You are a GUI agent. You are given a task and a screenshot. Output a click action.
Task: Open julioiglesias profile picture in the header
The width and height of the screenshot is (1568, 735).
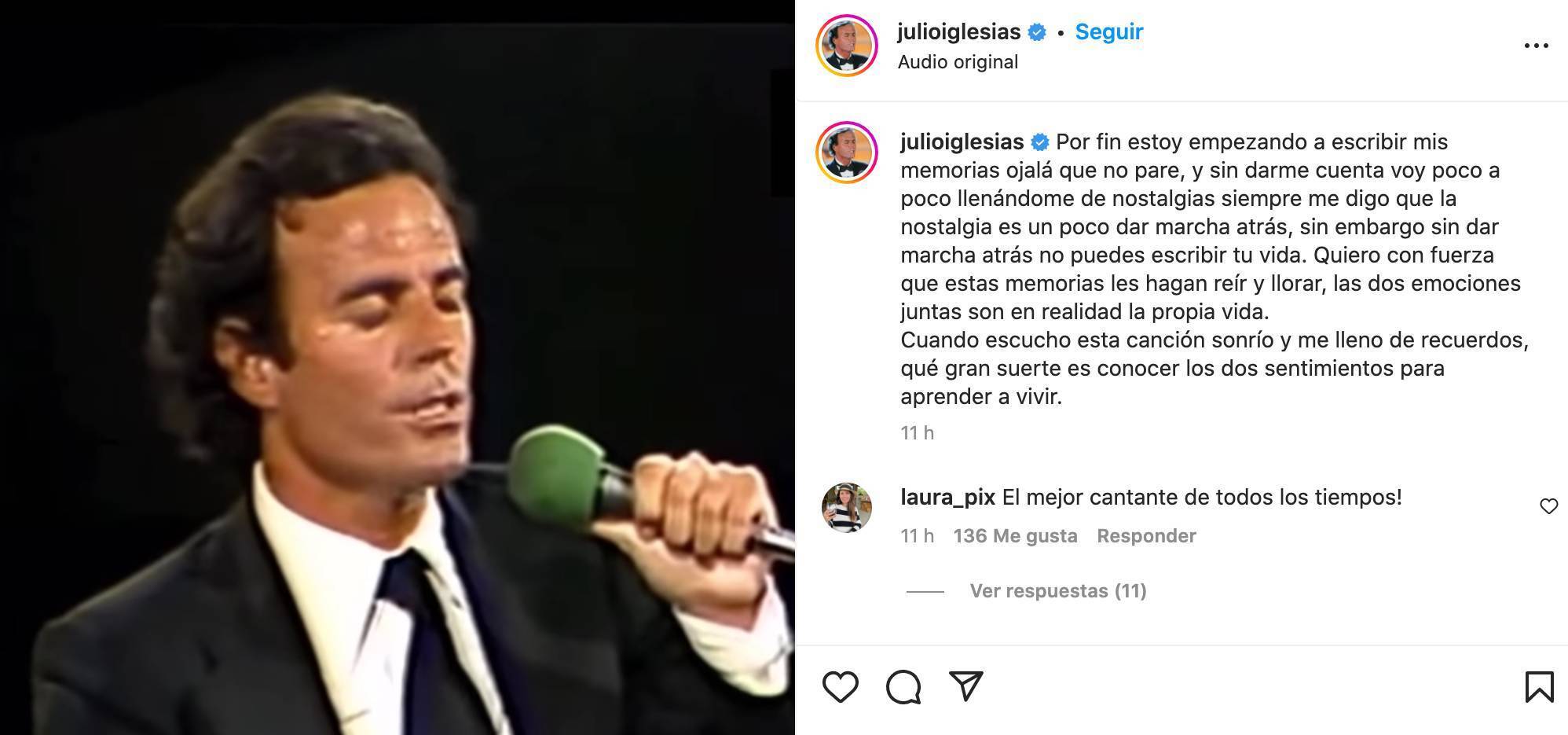847,46
